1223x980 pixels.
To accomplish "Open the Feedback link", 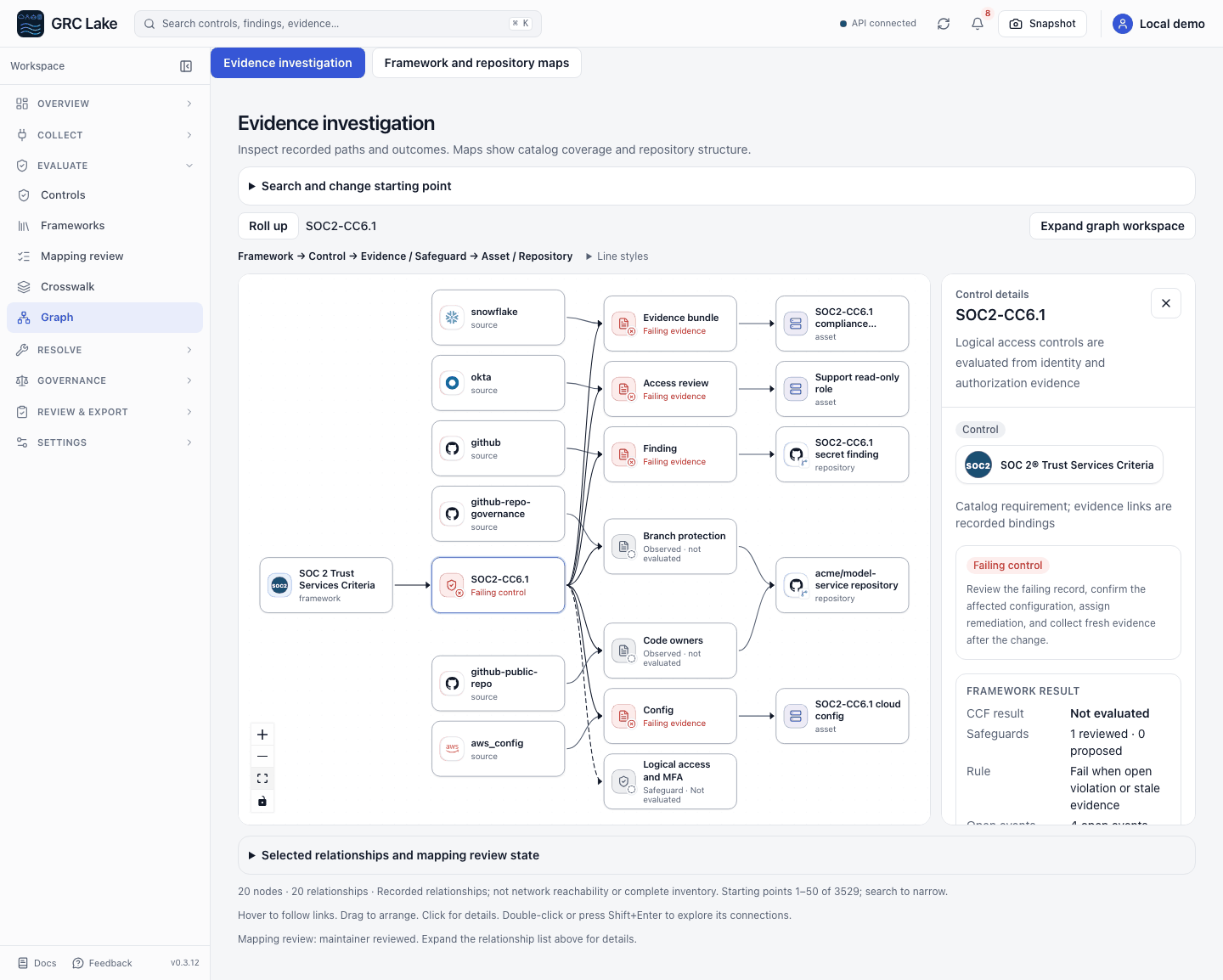I will tap(102, 963).
